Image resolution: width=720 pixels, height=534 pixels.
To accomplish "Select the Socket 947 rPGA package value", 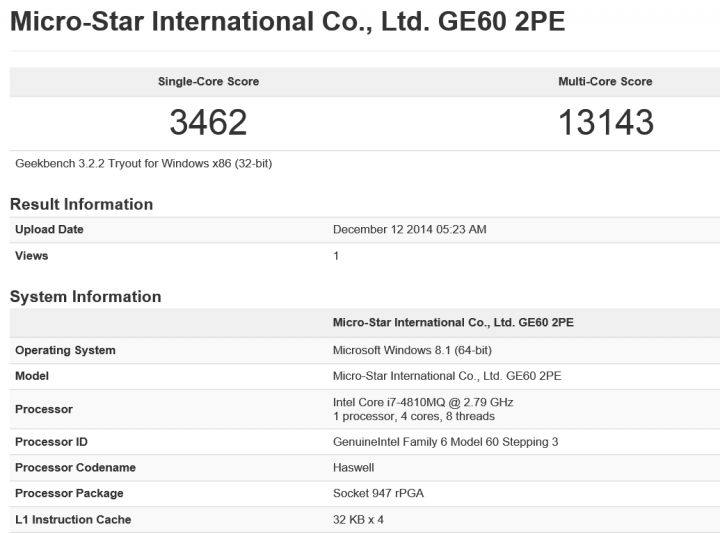I will tap(378, 493).
